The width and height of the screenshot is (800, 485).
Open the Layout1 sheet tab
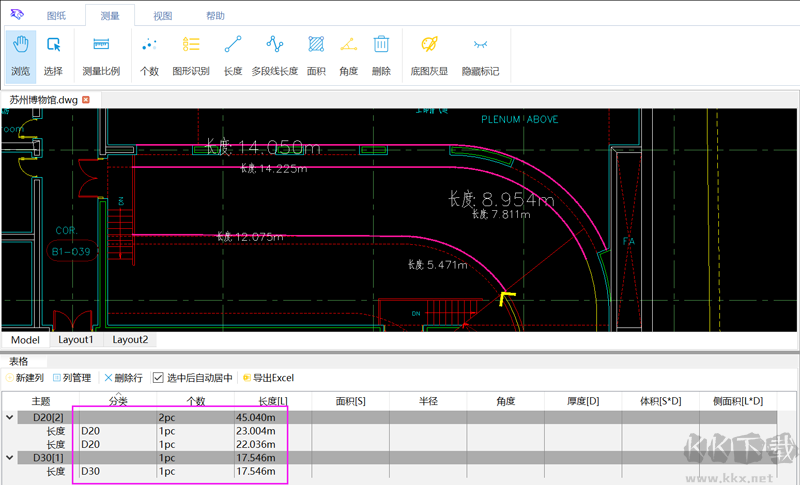click(x=75, y=340)
